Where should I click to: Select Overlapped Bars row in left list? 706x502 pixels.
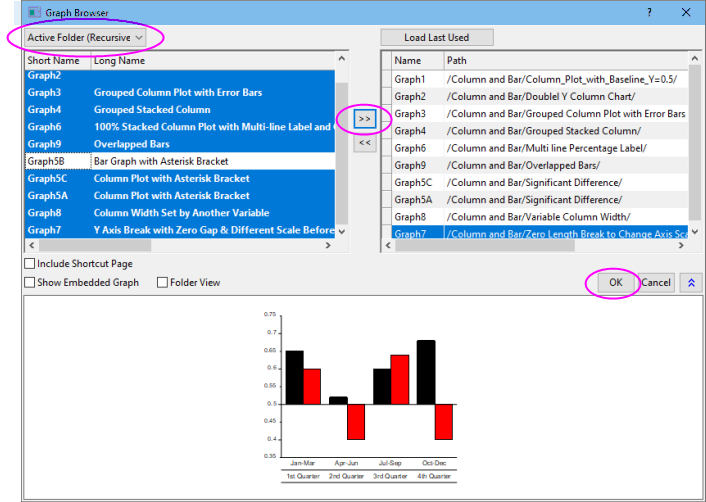[x=180, y=144]
